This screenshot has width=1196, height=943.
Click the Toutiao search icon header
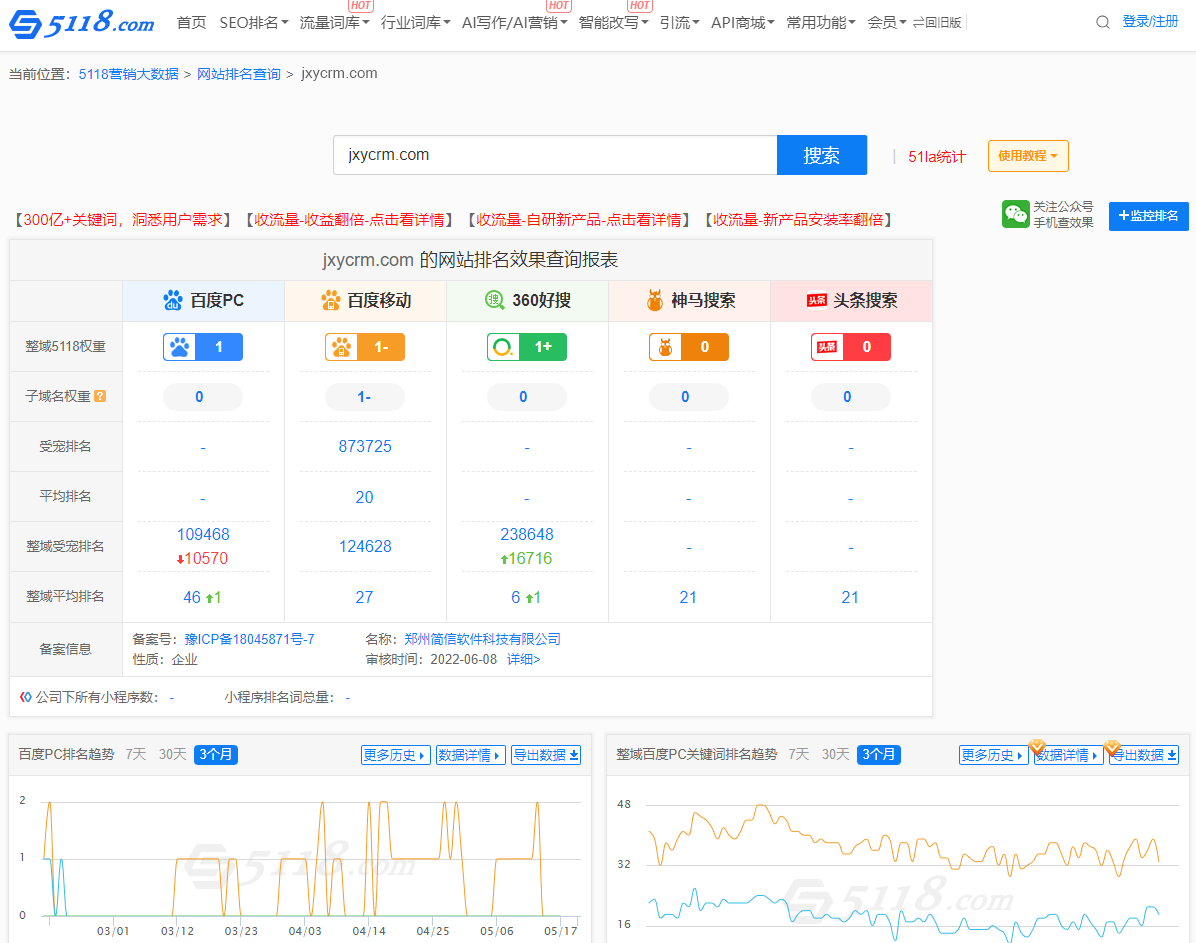tap(816, 301)
